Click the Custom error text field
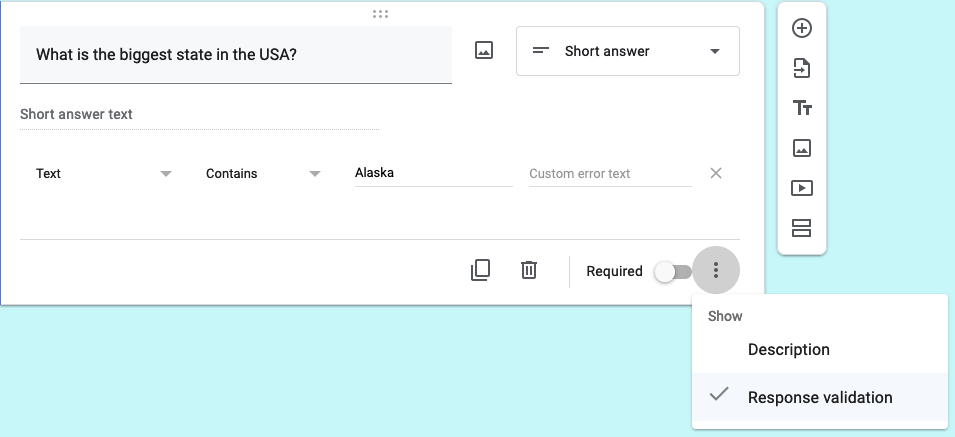 (x=609, y=174)
